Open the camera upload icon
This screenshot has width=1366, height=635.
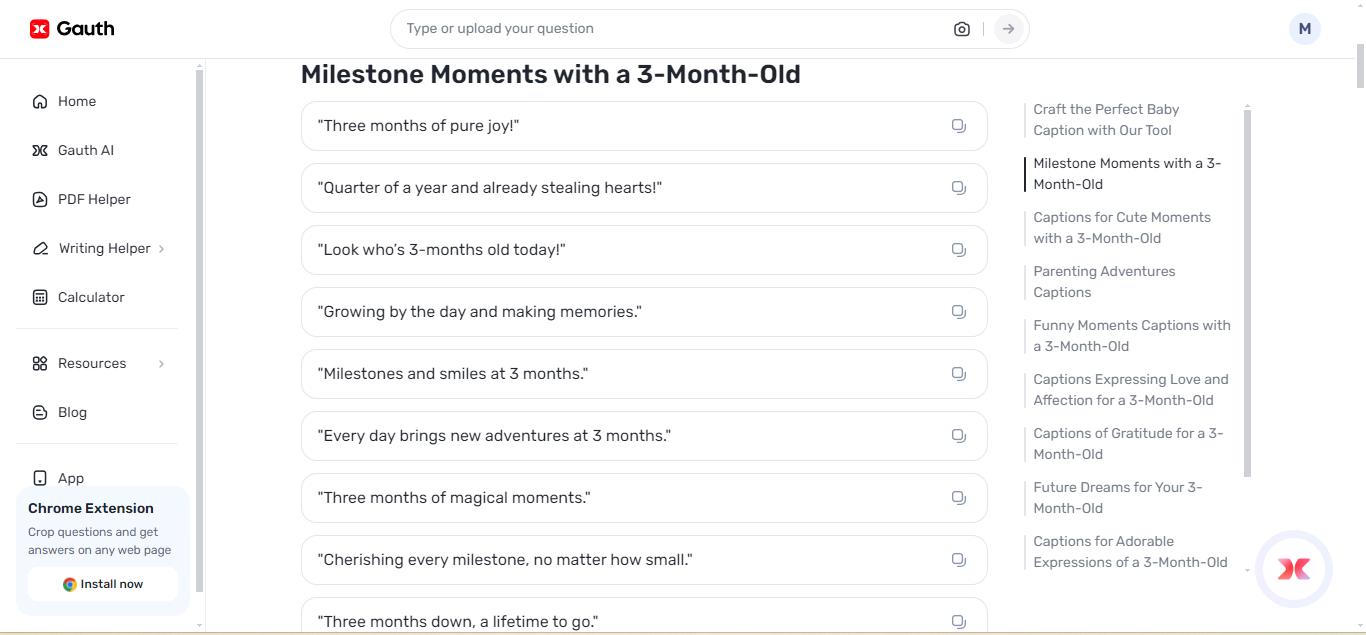coord(961,28)
